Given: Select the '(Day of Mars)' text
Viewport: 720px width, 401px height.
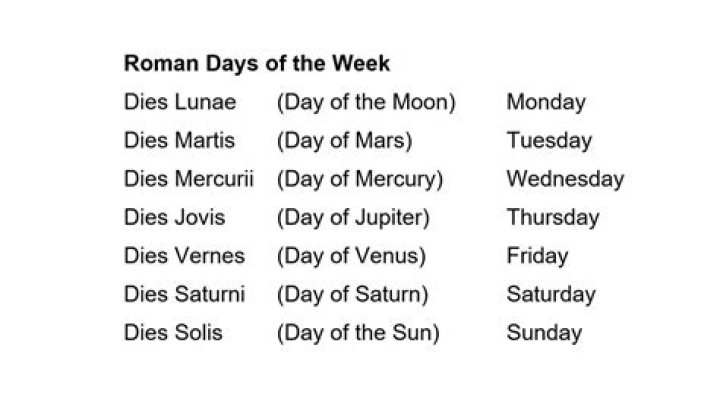Looking at the screenshot, I should [344, 141].
